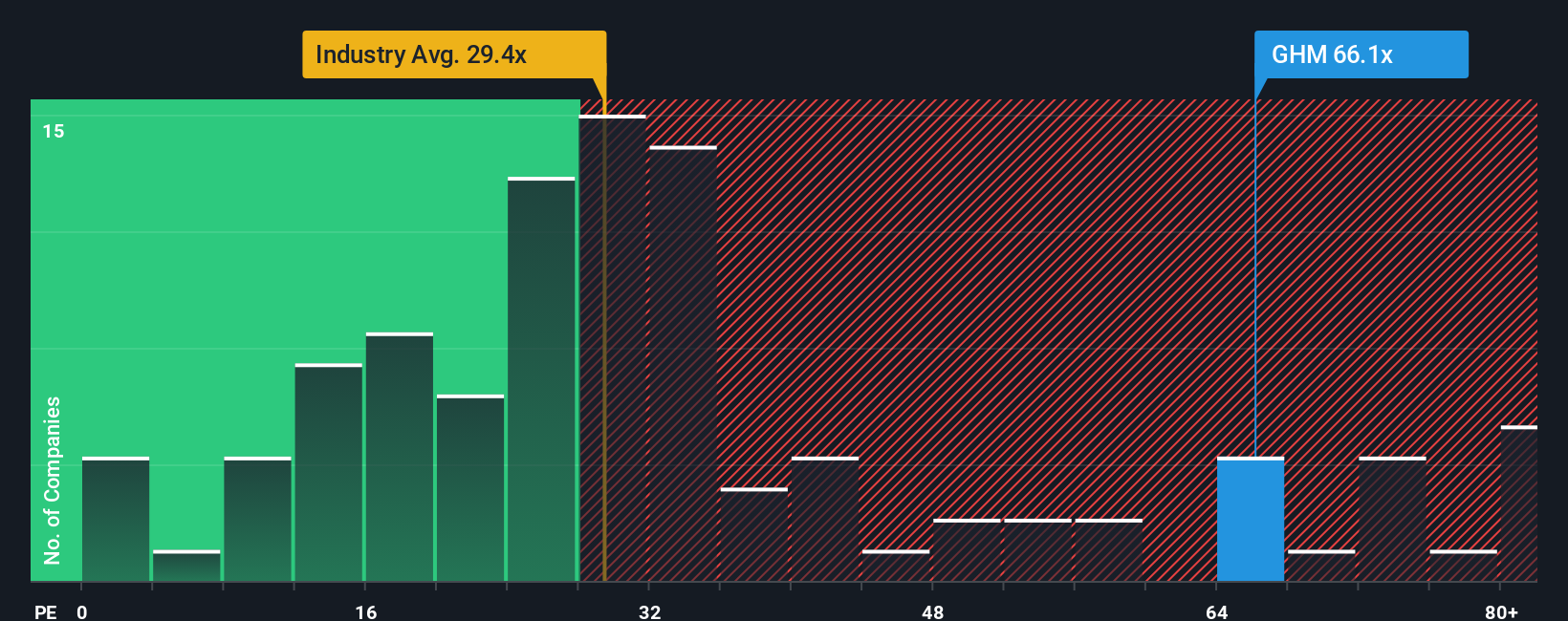Click the GHM 66.1x label
Image resolution: width=1568 pixels, height=621 pixels.
tap(1361, 54)
